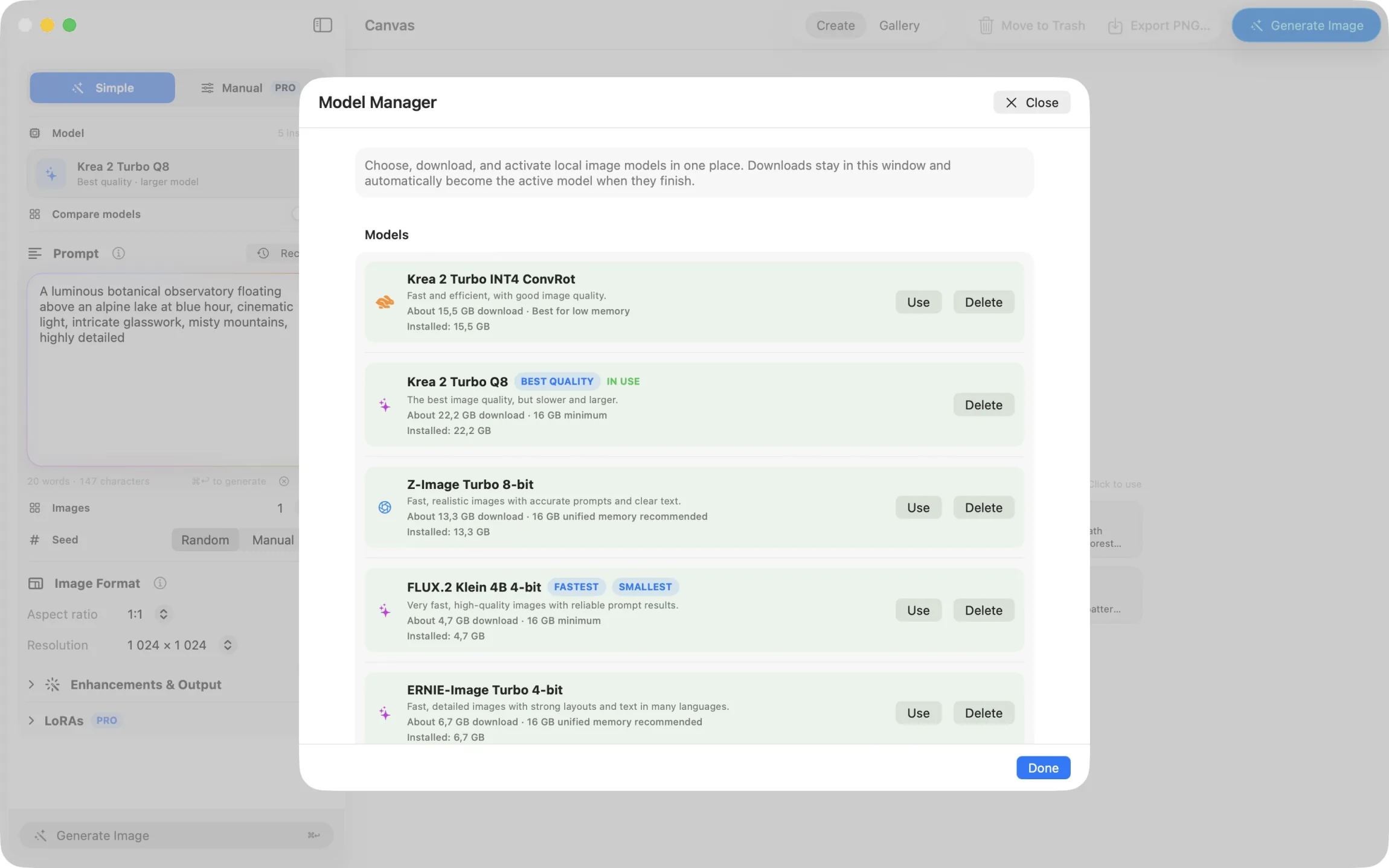
Task: Select Manual seed mode
Action: click(273, 540)
